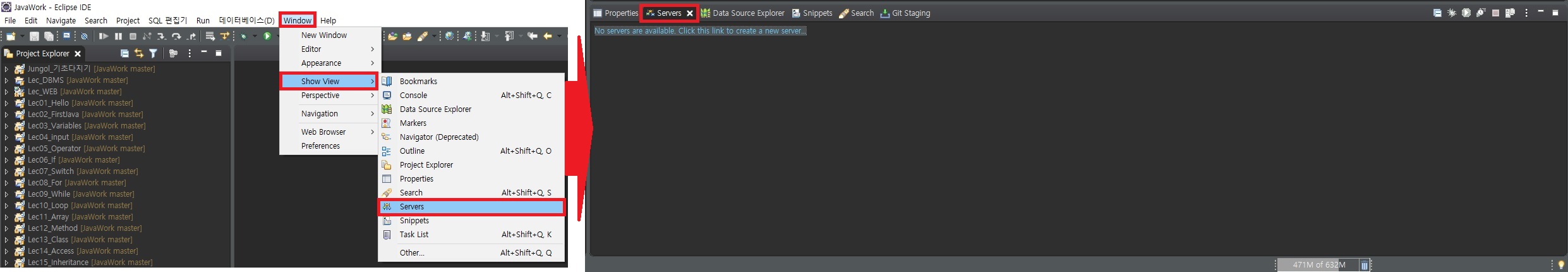Switch to the Git Staging tab
Screen dimensions: 1568x272
click(x=905, y=13)
